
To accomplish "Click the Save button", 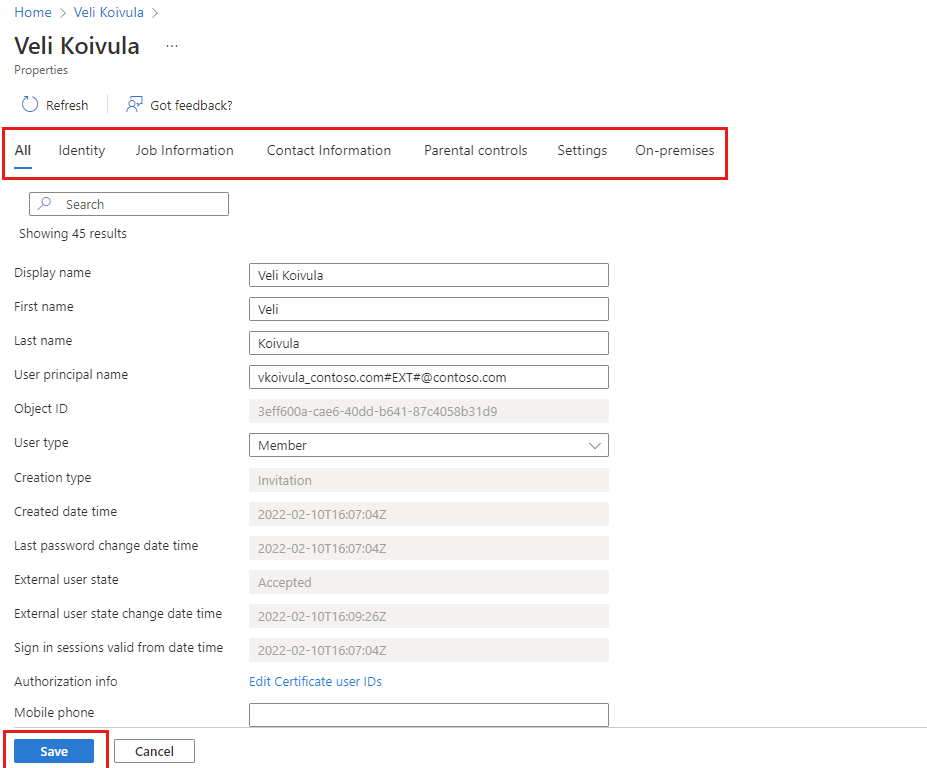I will pos(54,751).
